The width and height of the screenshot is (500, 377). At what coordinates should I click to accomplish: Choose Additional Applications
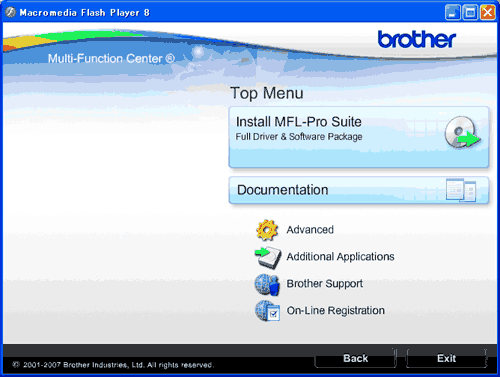tap(340, 257)
